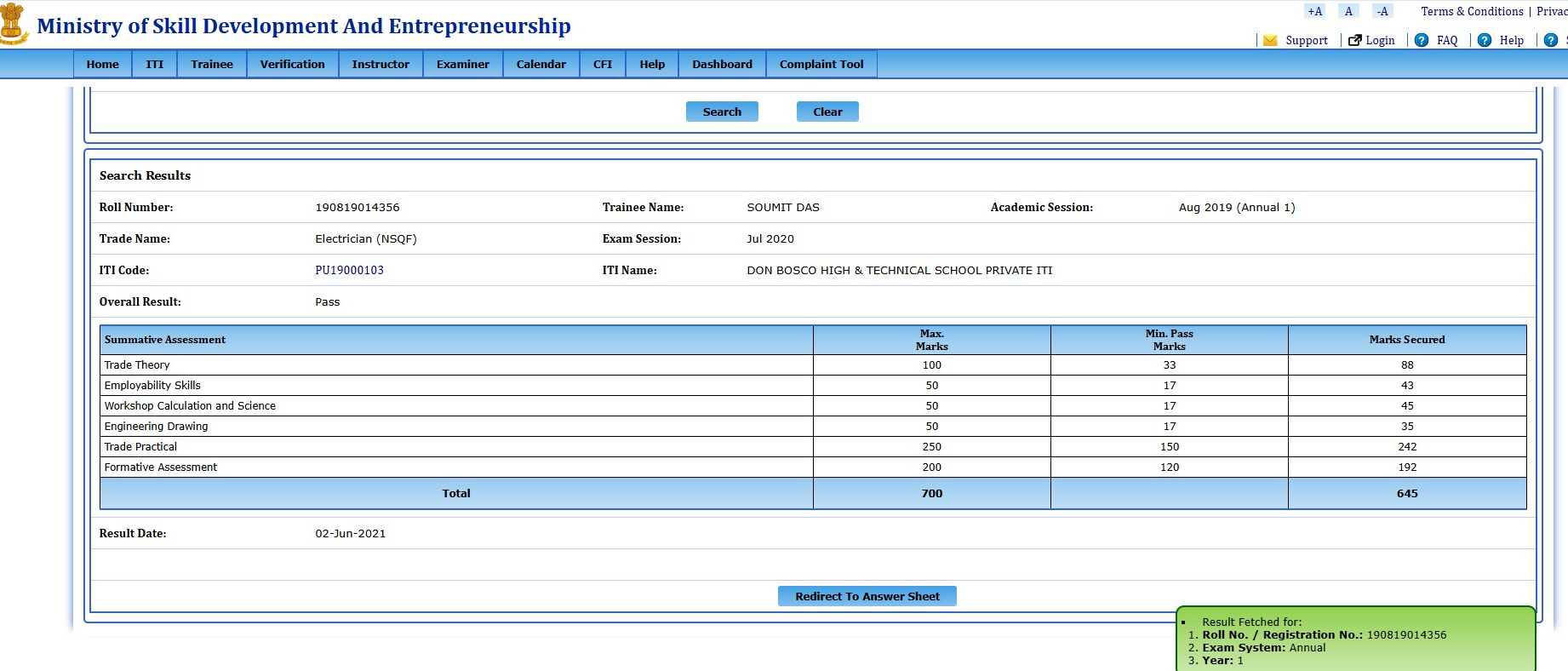Click the Support envelope icon
Image resolution: width=1568 pixels, height=671 pixels.
pyautogui.click(x=1270, y=40)
